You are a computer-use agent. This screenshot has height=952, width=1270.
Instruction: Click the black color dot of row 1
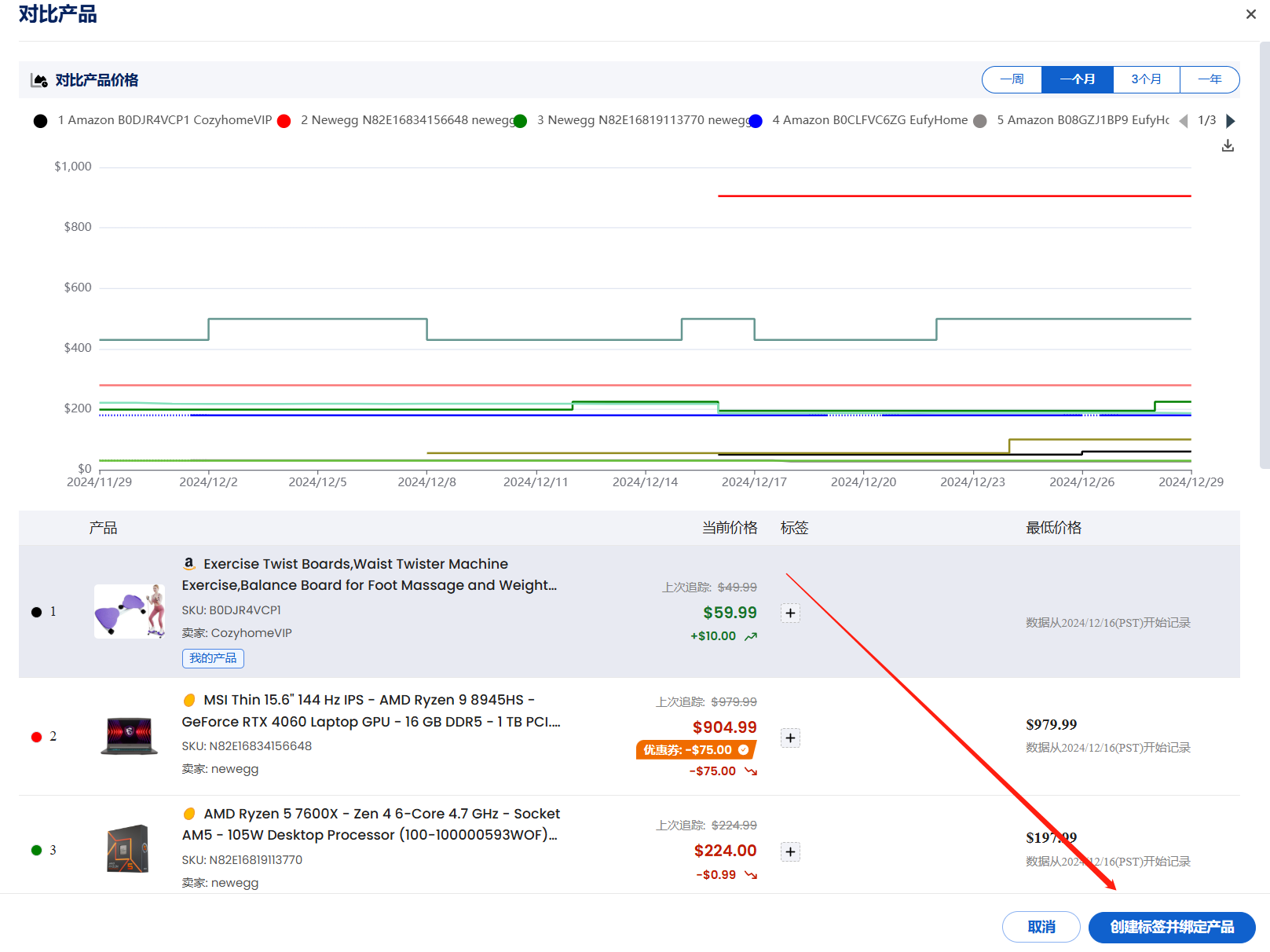tap(36, 612)
